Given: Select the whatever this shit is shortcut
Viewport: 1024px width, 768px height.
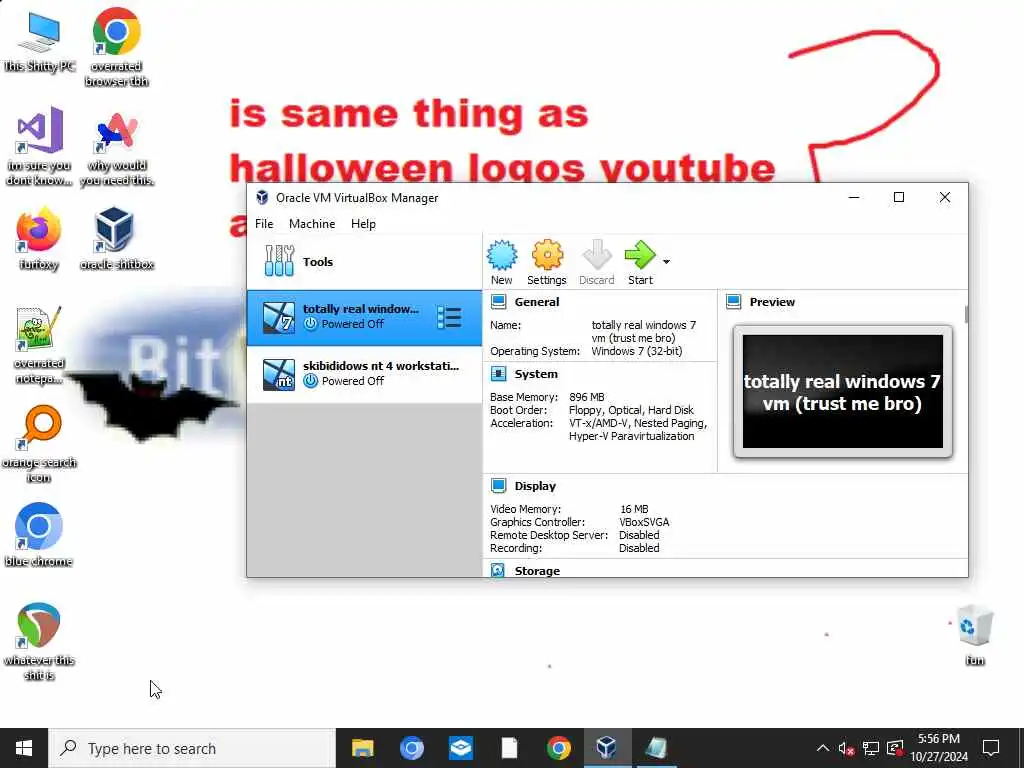Looking at the screenshot, I should [39, 642].
